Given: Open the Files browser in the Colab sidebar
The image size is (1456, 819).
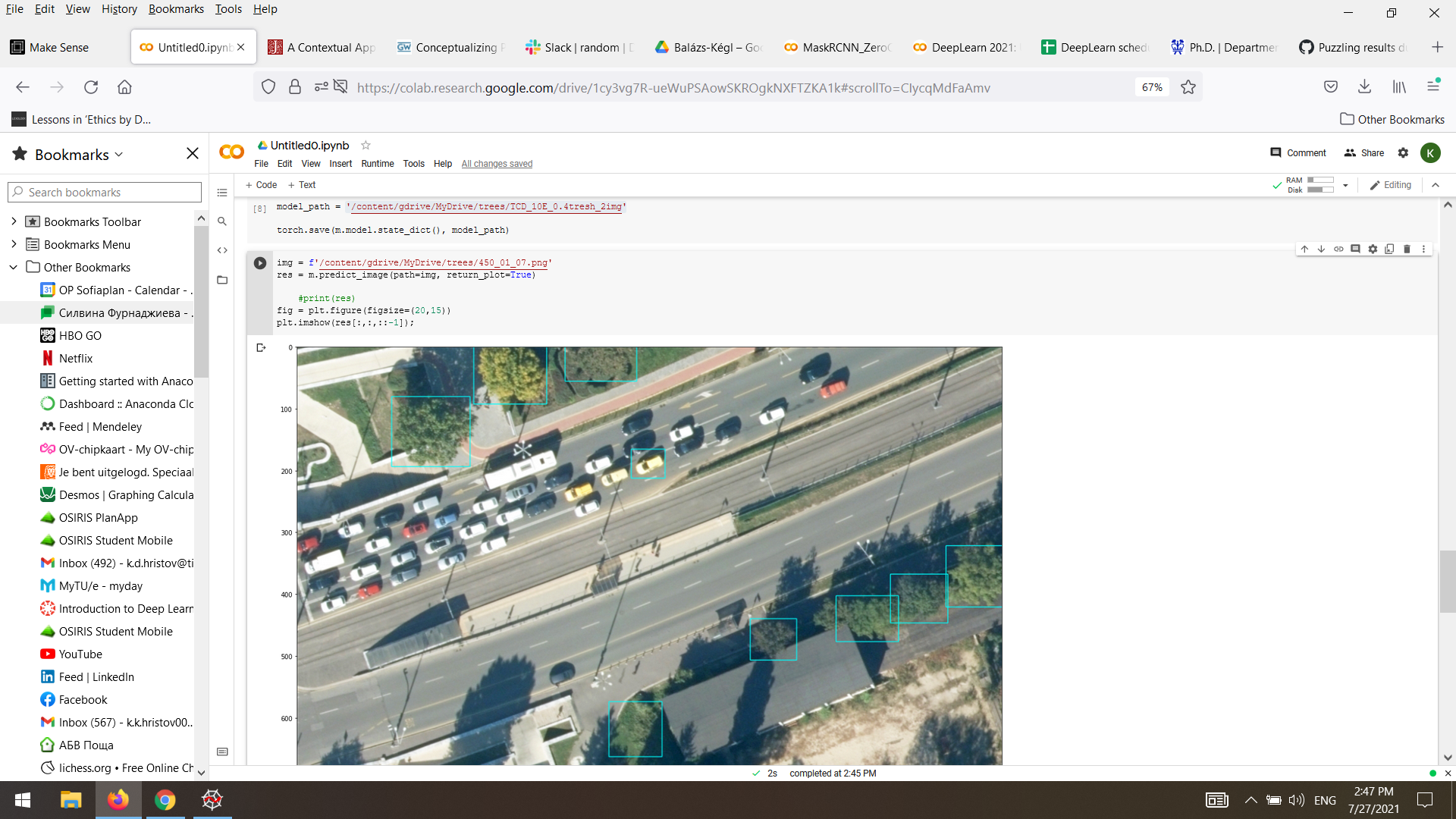Looking at the screenshot, I should (x=222, y=280).
